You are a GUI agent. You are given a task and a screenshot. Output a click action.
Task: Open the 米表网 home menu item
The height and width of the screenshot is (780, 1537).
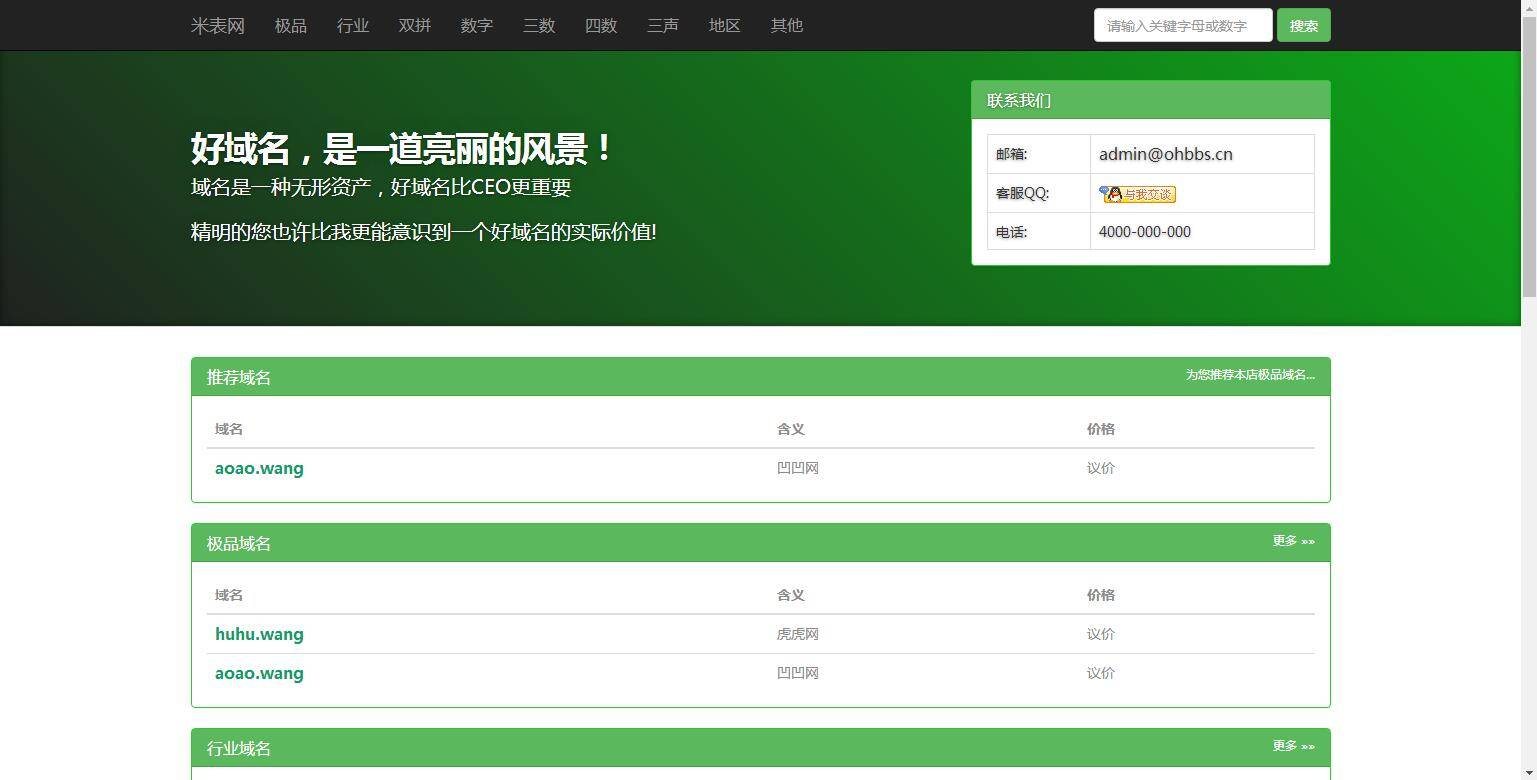point(216,26)
